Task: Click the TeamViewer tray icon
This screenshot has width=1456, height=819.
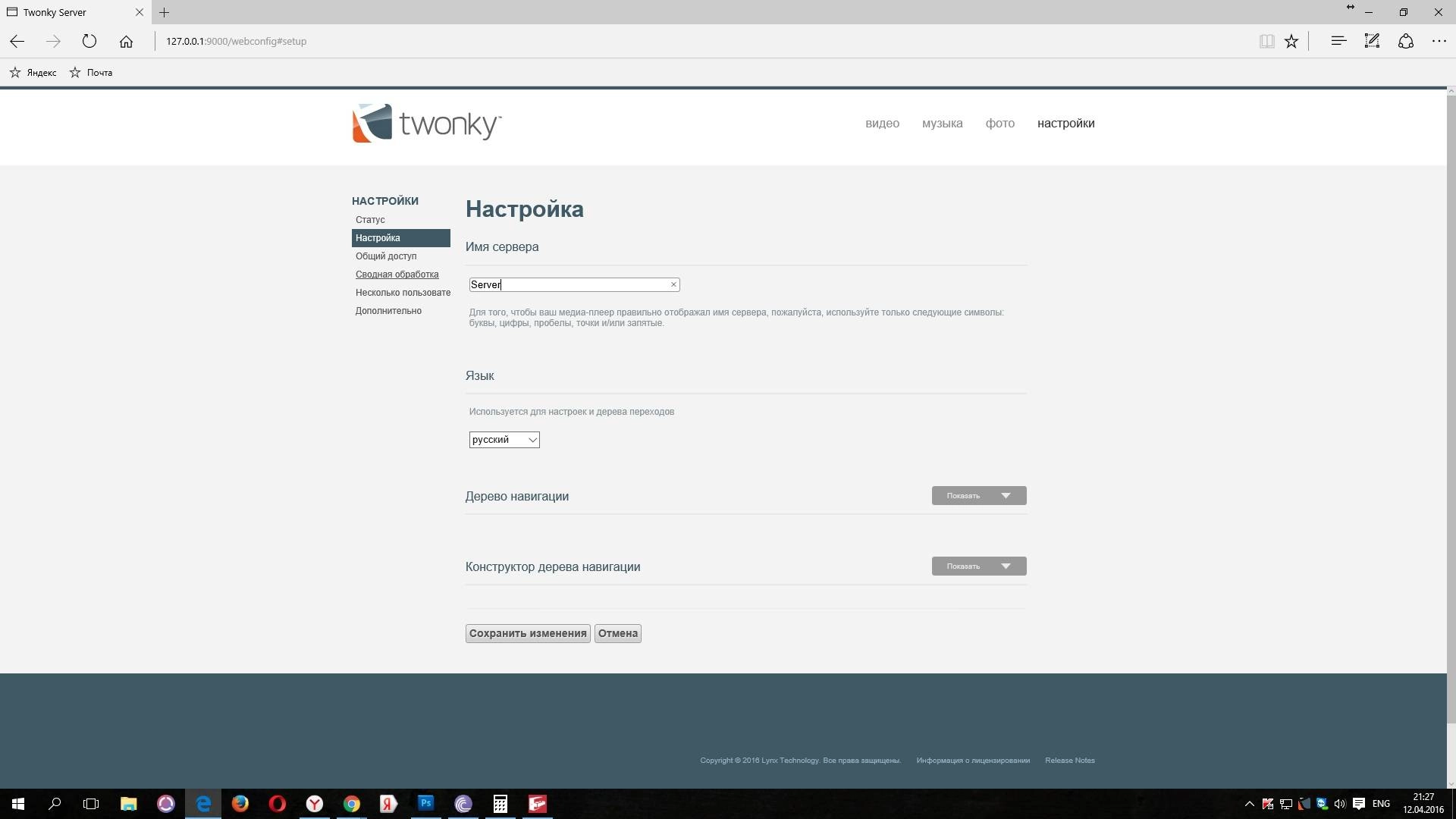Action: point(1323,804)
